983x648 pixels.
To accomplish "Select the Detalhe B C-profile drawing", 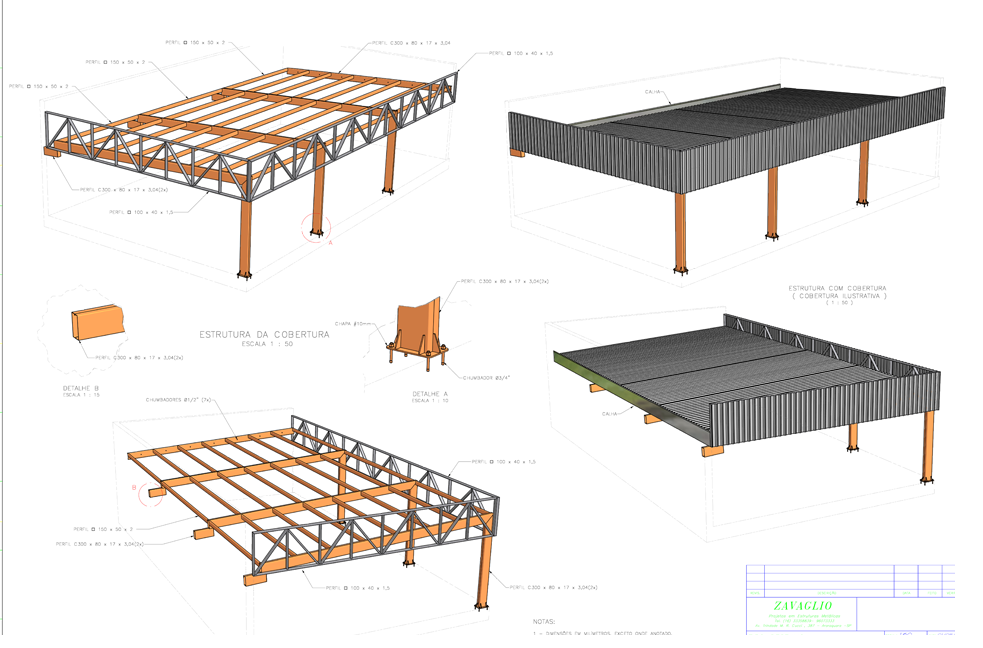I will [x=95, y=326].
